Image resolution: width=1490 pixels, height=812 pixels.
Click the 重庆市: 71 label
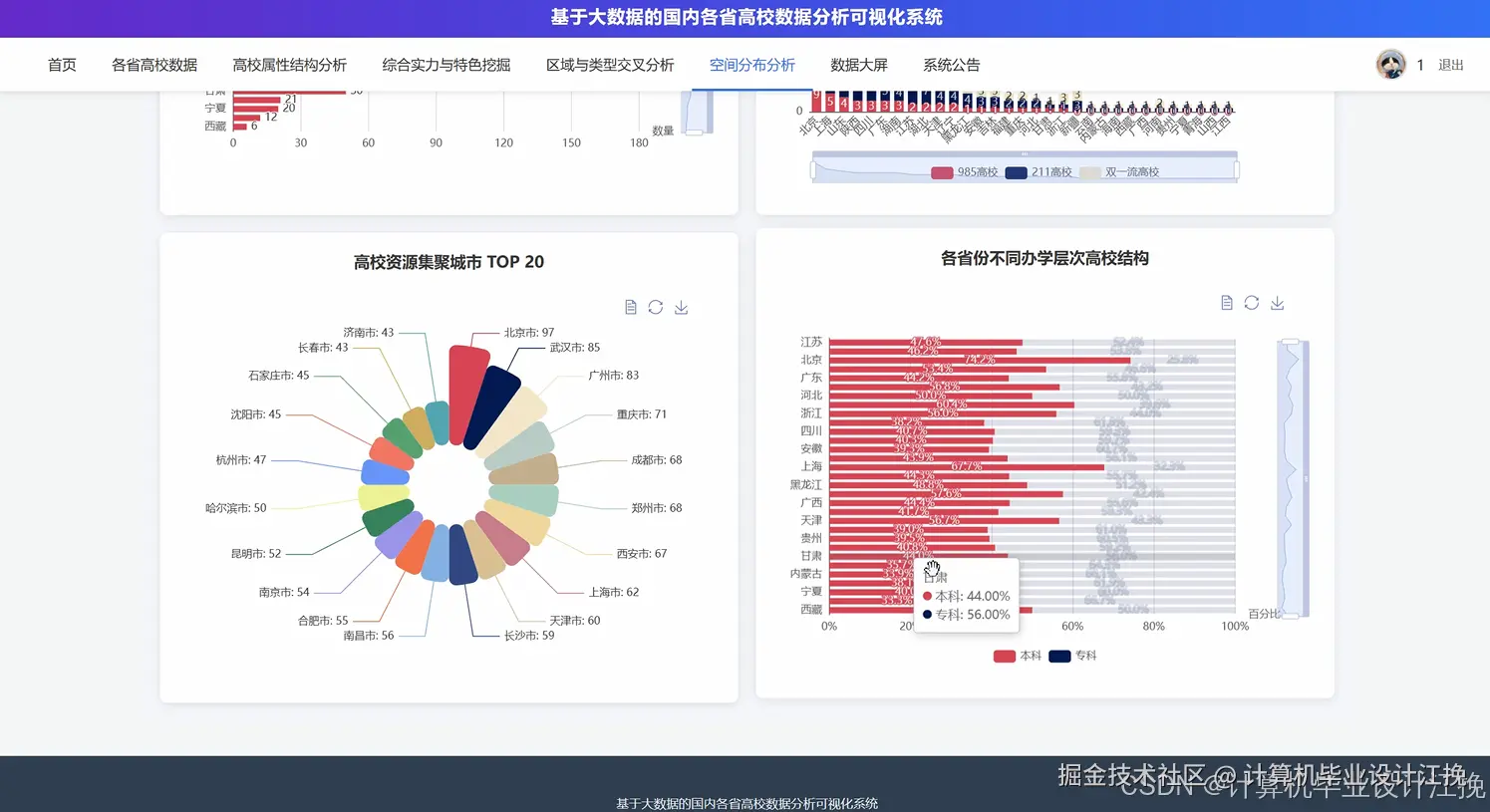point(642,414)
